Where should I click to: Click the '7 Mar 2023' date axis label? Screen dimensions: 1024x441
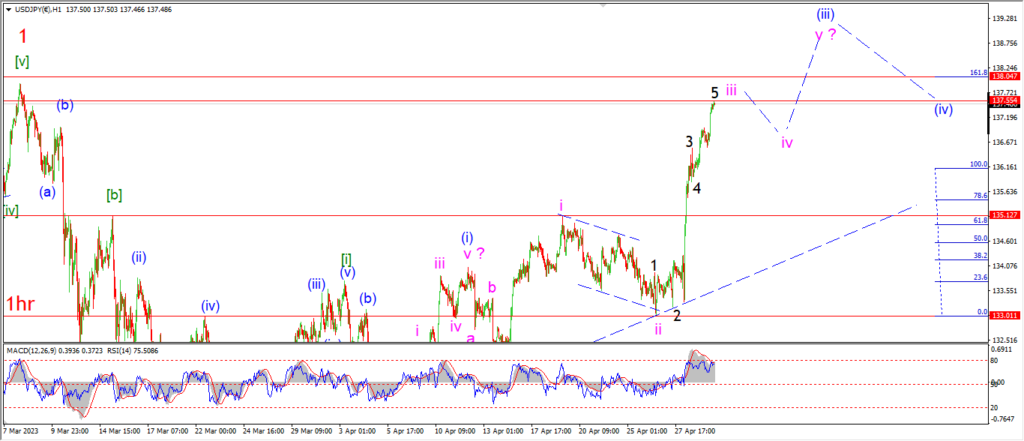[x=22, y=431]
